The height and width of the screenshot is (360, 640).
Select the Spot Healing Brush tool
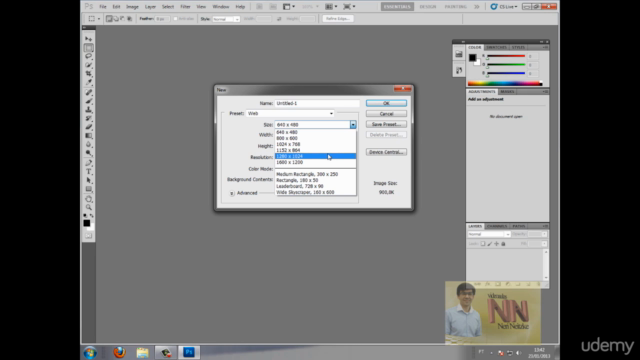pos(89,92)
